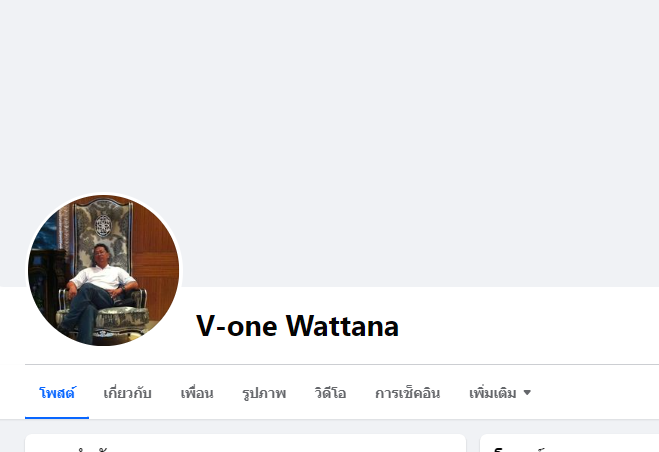Click the heading text of bottom-left card
The image size is (659, 452).
tap(76, 450)
